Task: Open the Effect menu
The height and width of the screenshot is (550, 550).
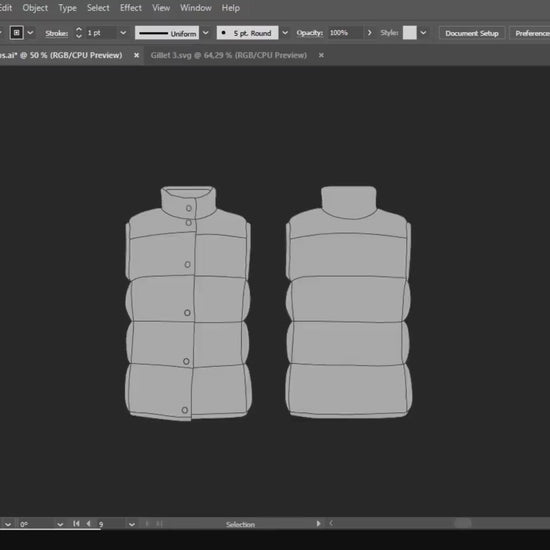Action: [x=131, y=8]
